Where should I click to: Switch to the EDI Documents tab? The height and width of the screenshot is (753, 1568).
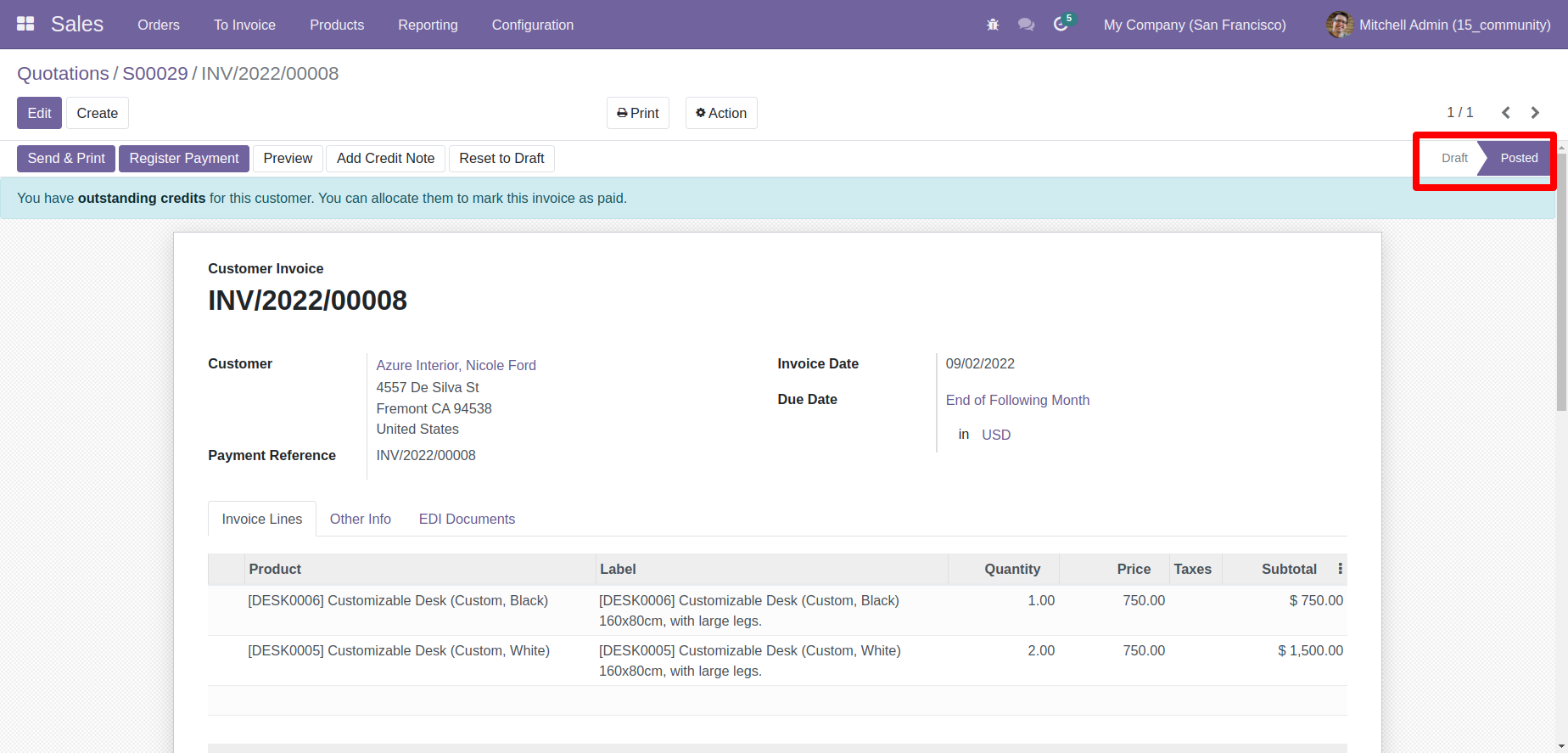tap(467, 519)
